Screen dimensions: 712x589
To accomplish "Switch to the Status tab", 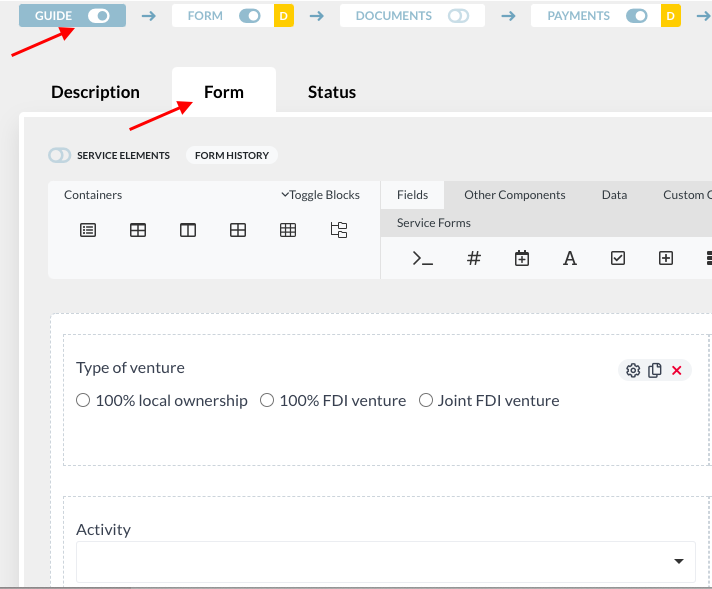I will click(332, 92).
